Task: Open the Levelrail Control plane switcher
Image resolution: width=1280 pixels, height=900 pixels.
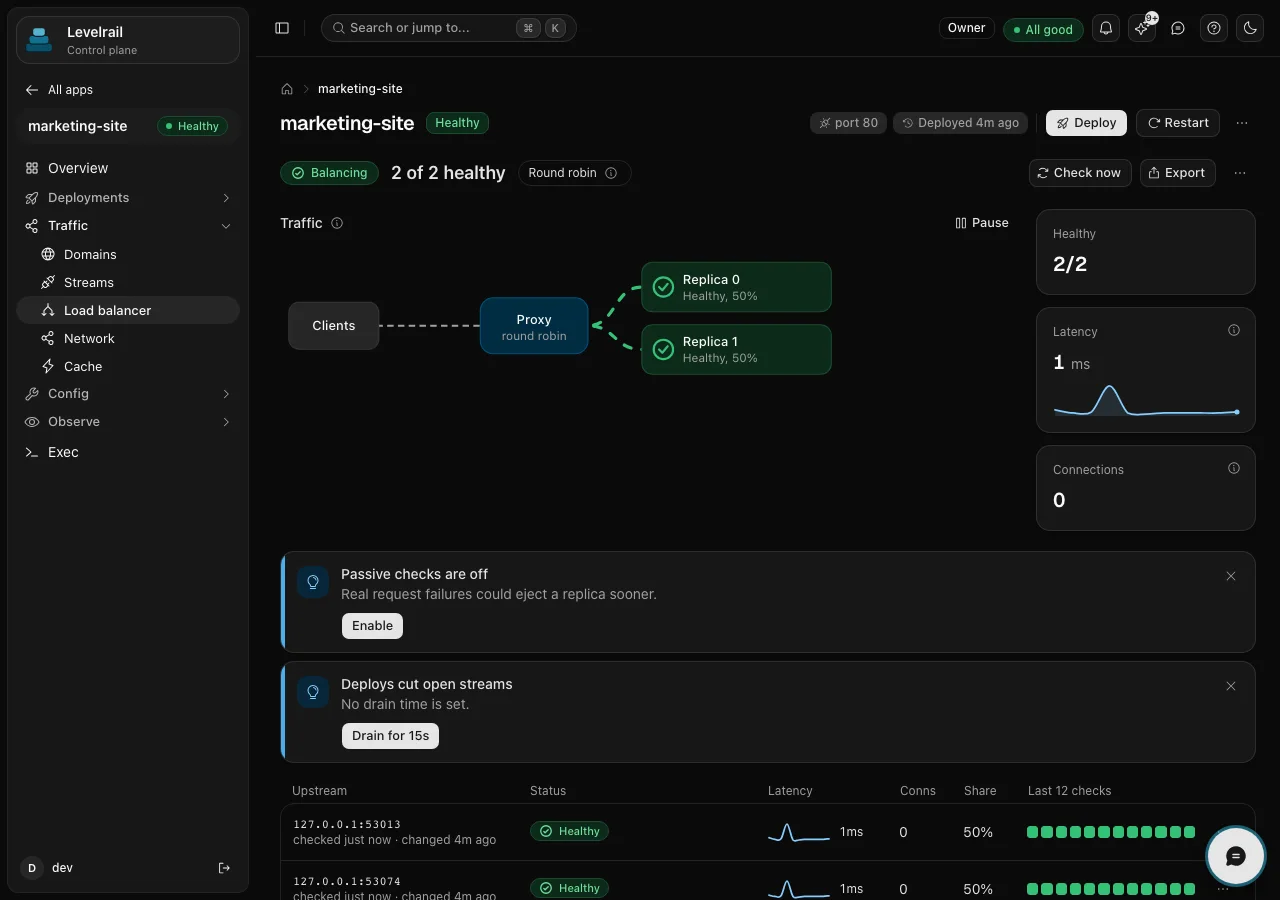Action: click(128, 40)
